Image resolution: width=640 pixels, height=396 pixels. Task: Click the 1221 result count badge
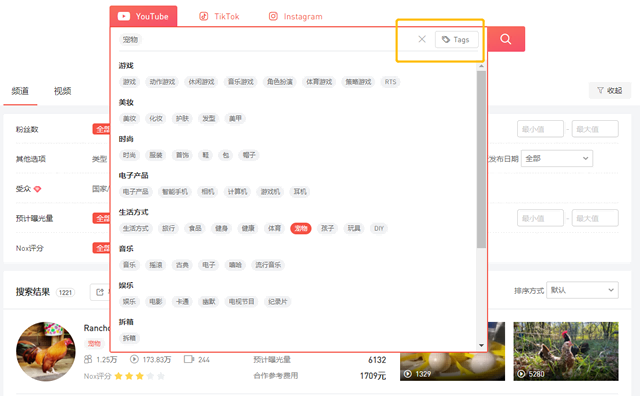click(65, 292)
